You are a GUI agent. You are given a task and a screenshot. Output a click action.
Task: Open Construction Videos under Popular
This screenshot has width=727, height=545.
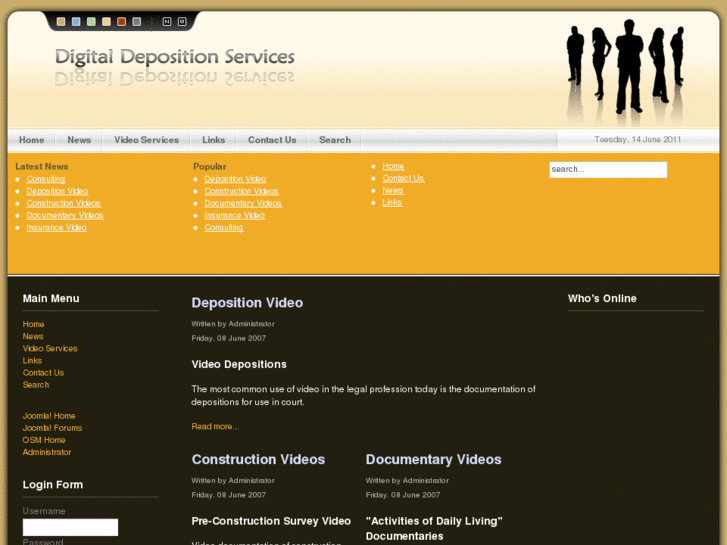pos(242,191)
